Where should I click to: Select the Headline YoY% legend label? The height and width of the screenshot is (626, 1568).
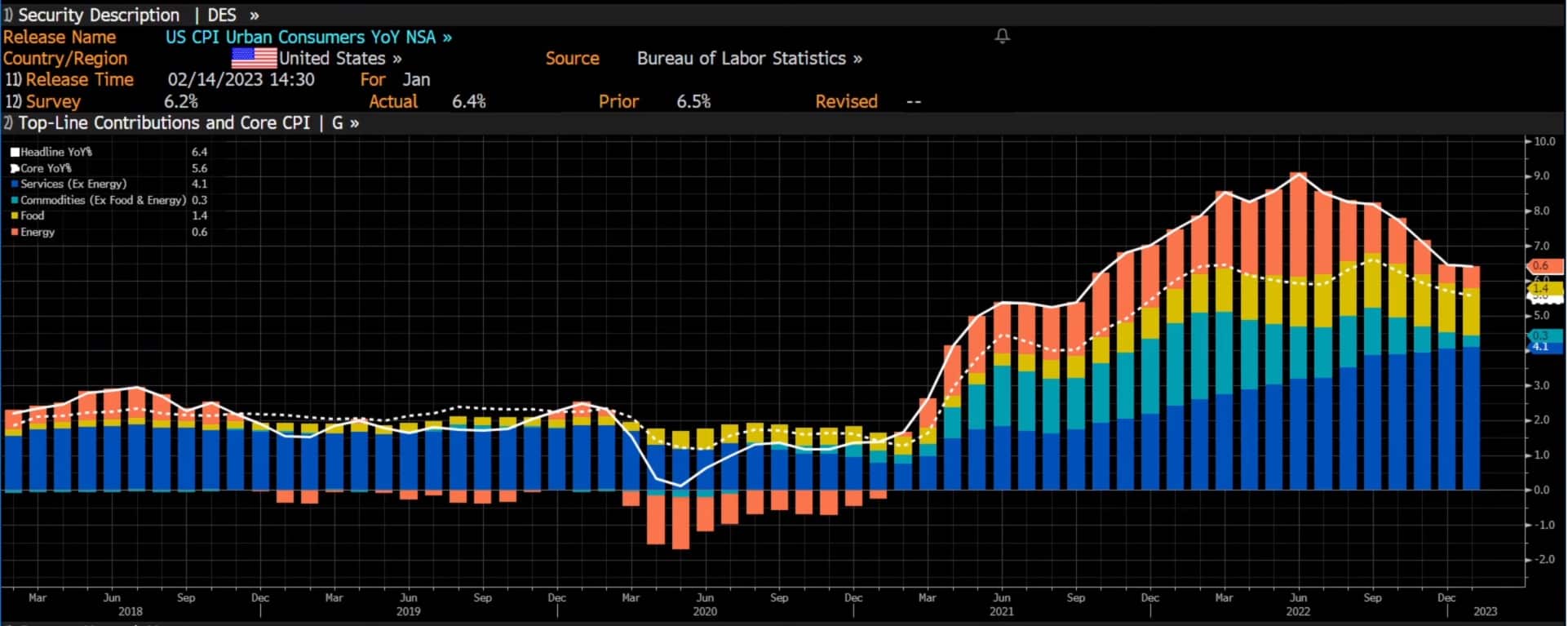pos(56,152)
